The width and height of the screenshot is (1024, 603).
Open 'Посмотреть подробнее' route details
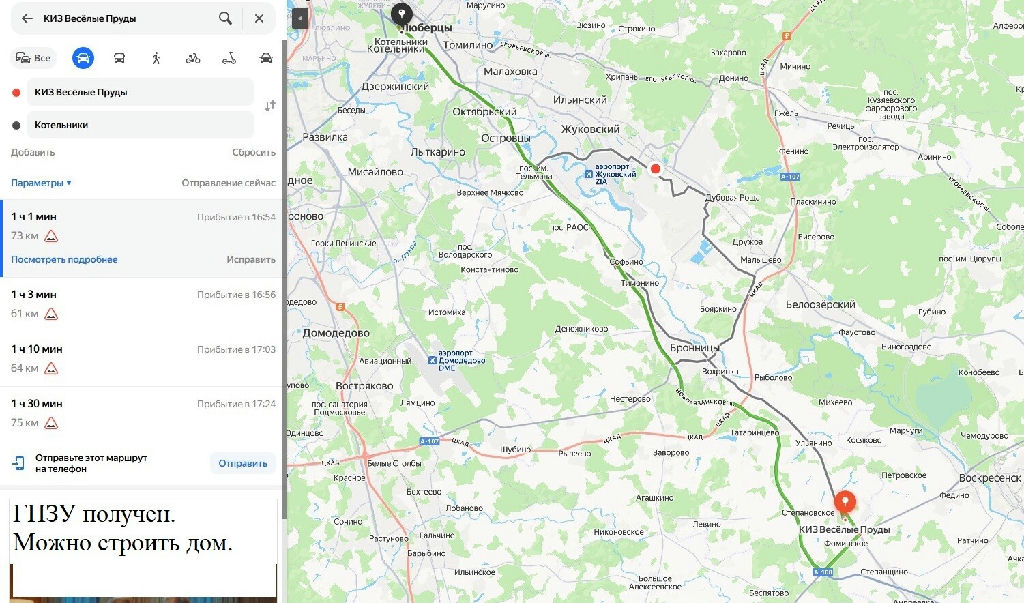pos(64,259)
